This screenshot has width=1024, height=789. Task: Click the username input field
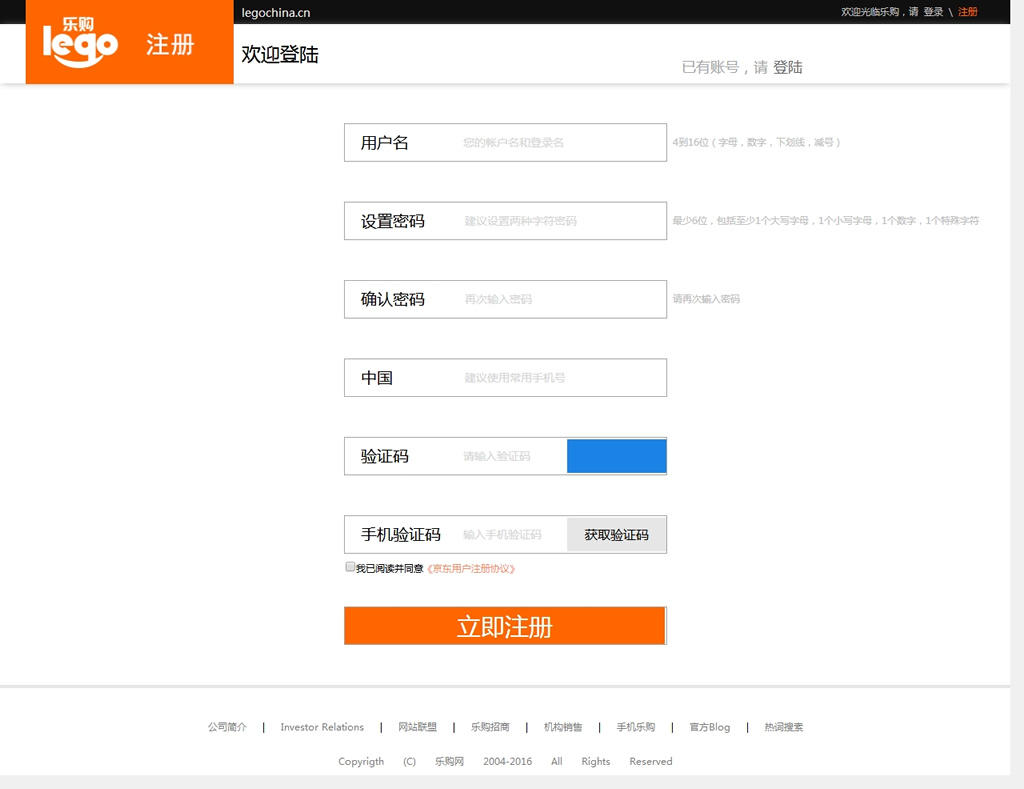point(560,143)
